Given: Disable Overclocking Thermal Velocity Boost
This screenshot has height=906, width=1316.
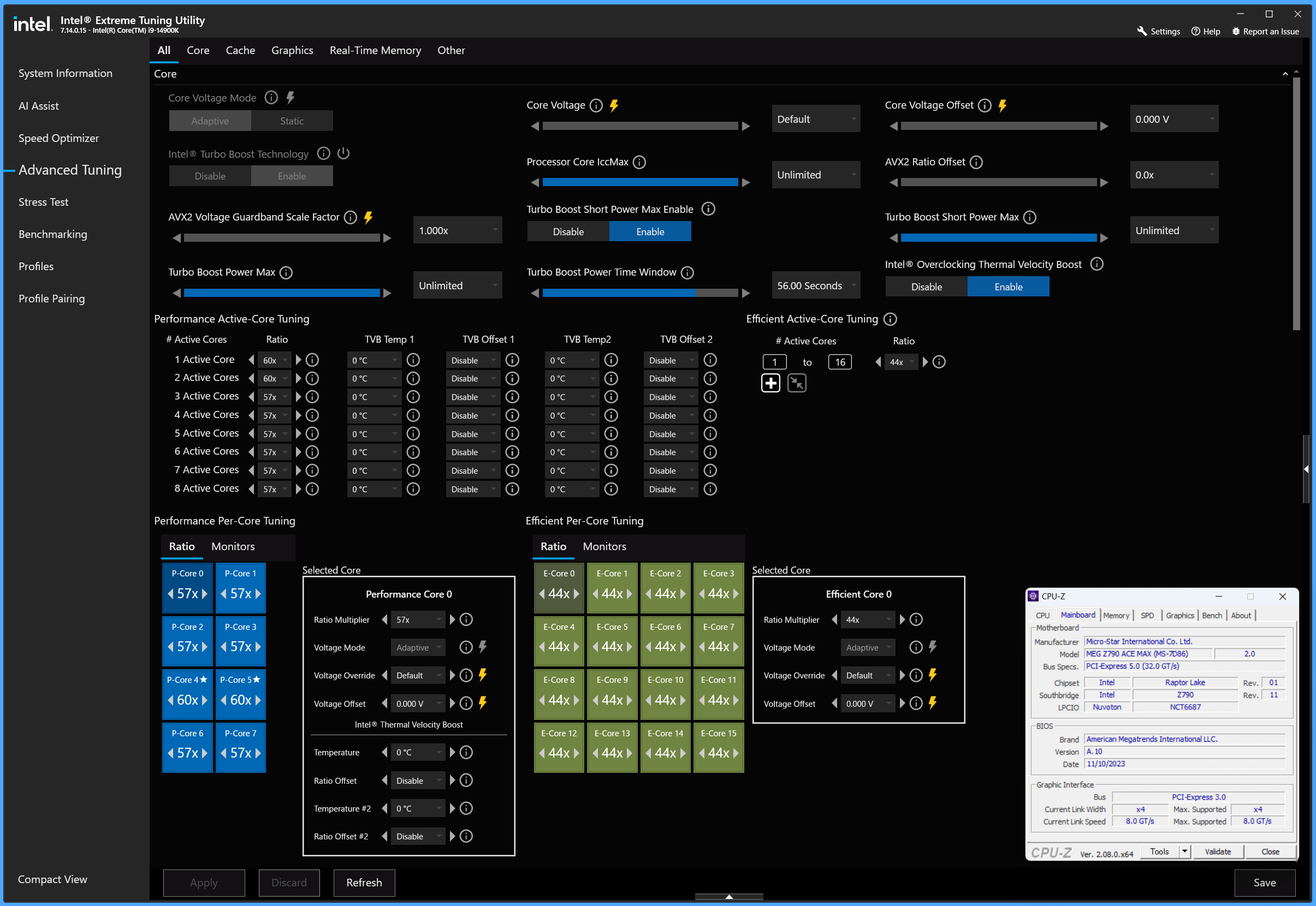Looking at the screenshot, I should pyautogui.click(x=926, y=287).
